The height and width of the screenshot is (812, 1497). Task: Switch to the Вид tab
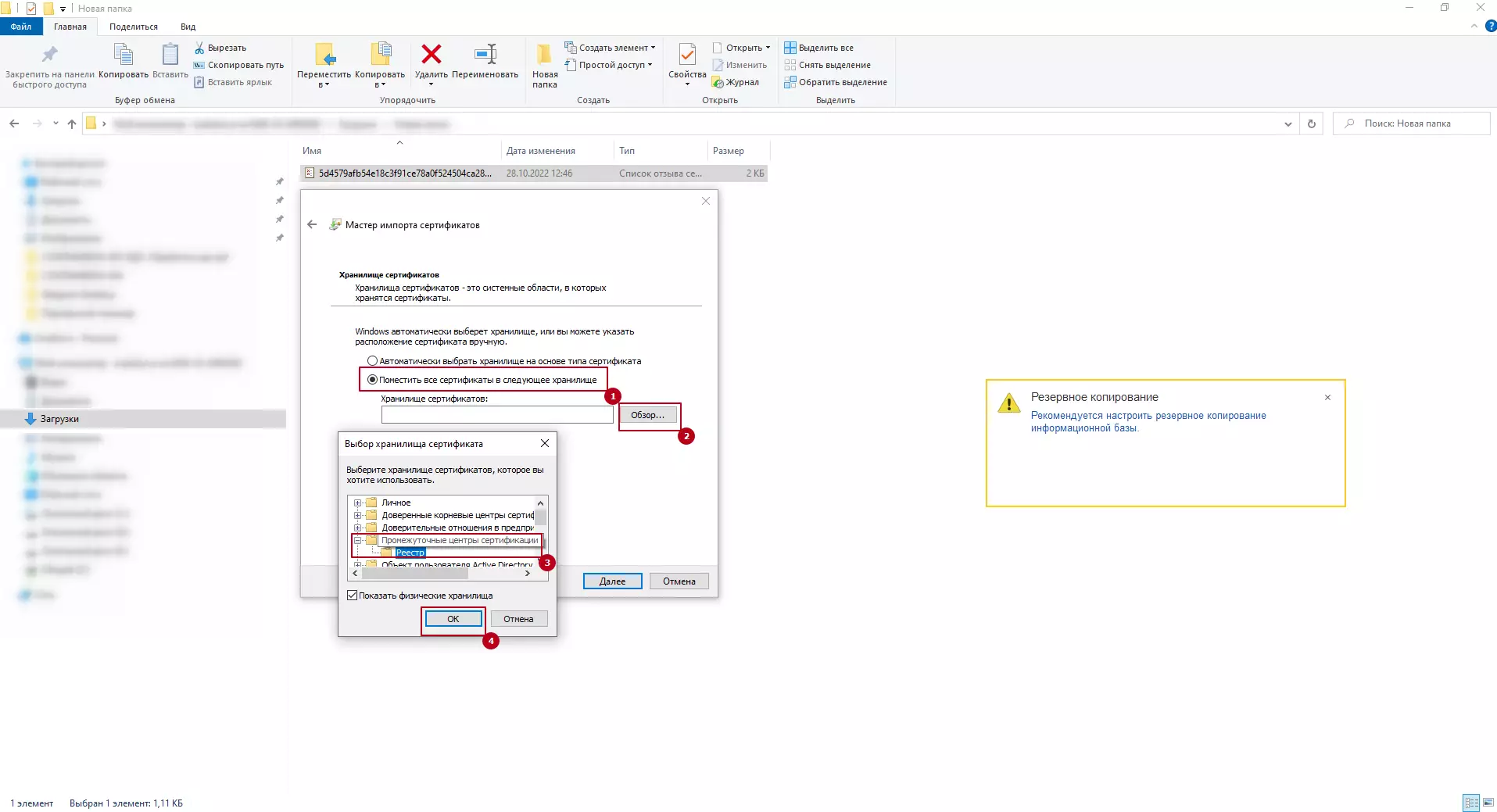click(188, 27)
